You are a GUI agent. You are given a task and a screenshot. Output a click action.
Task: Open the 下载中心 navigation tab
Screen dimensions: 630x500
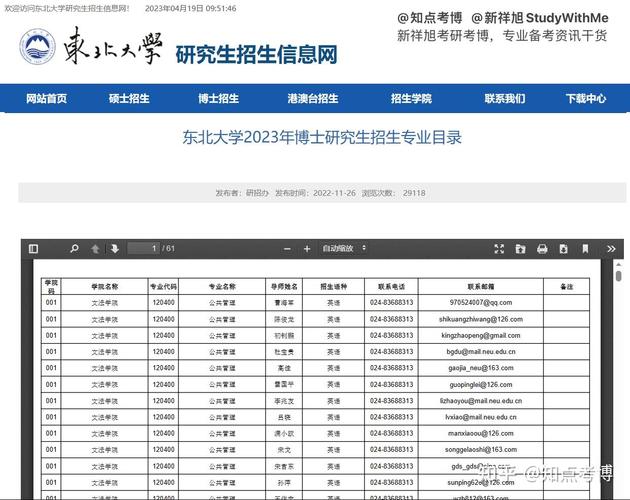586,98
